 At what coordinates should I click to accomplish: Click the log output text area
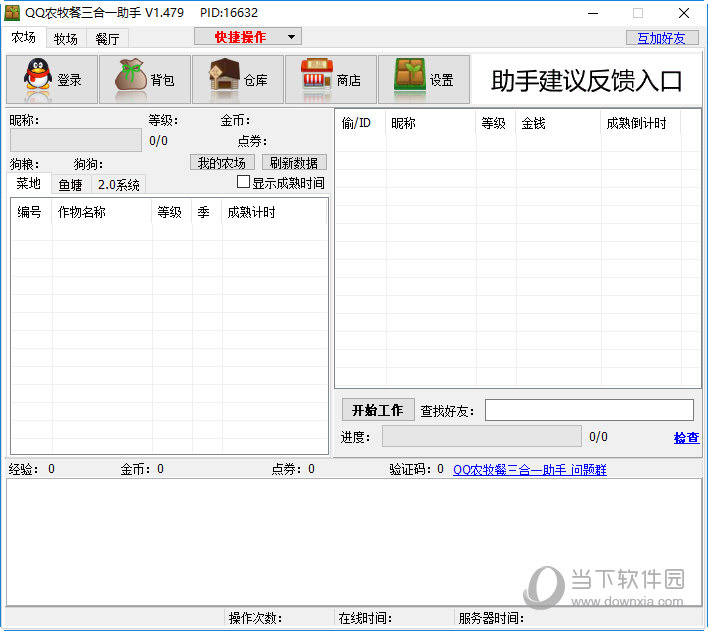click(354, 542)
